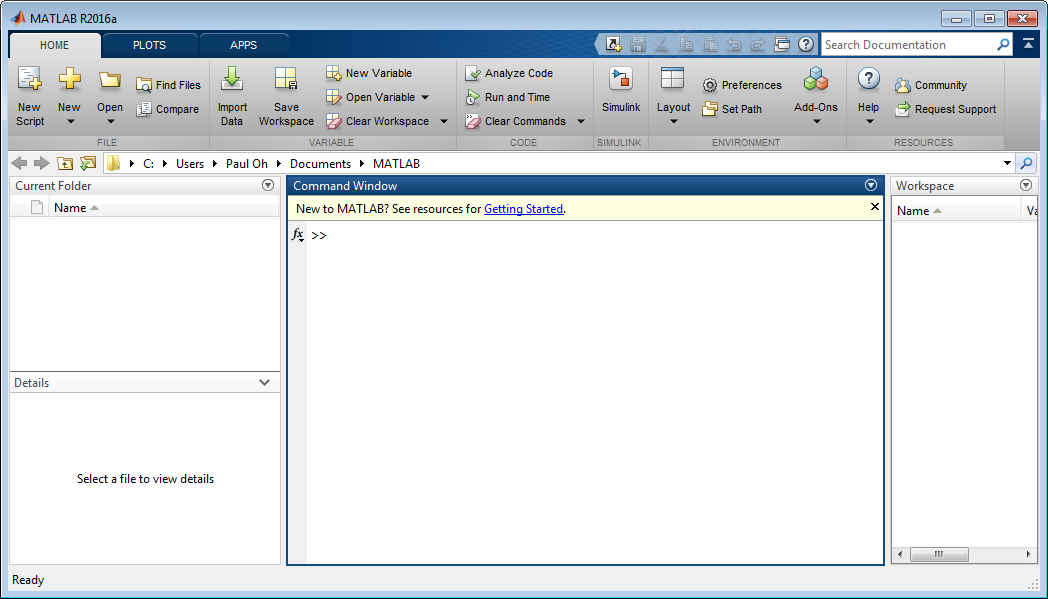Screen dimensions: 1048x599
Task: Go up one folder level
Action: click(65, 163)
